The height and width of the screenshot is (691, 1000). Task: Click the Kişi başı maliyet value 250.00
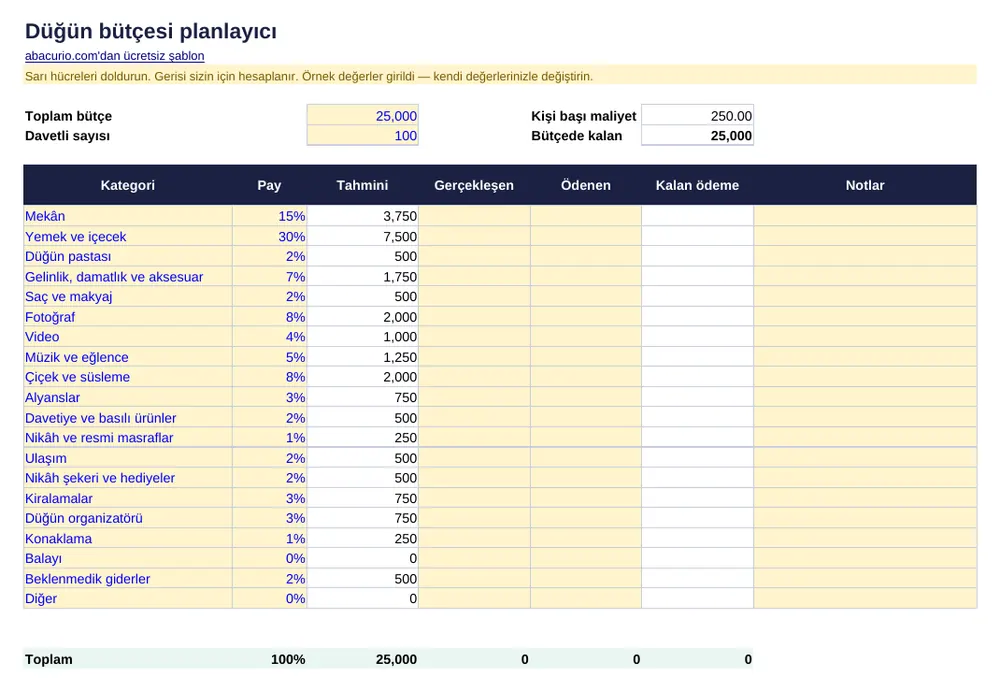(x=697, y=115)
